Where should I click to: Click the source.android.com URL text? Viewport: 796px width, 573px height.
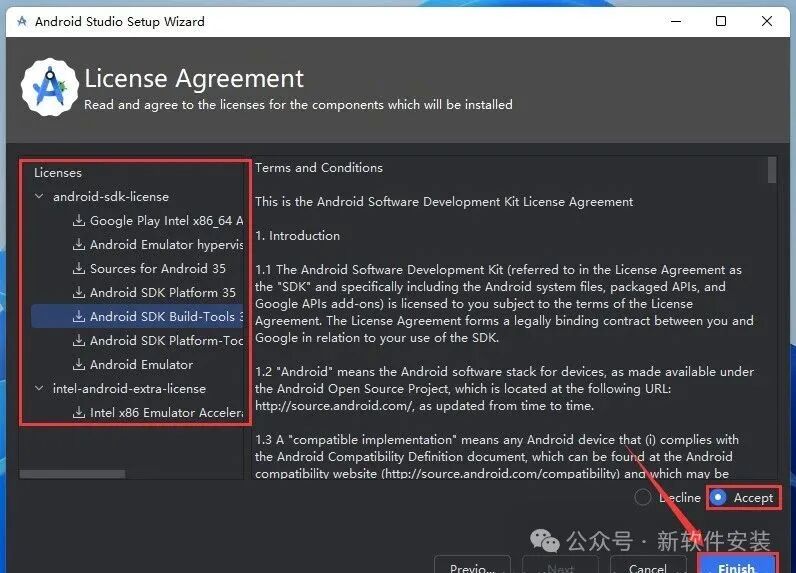(x=334, y=406)
